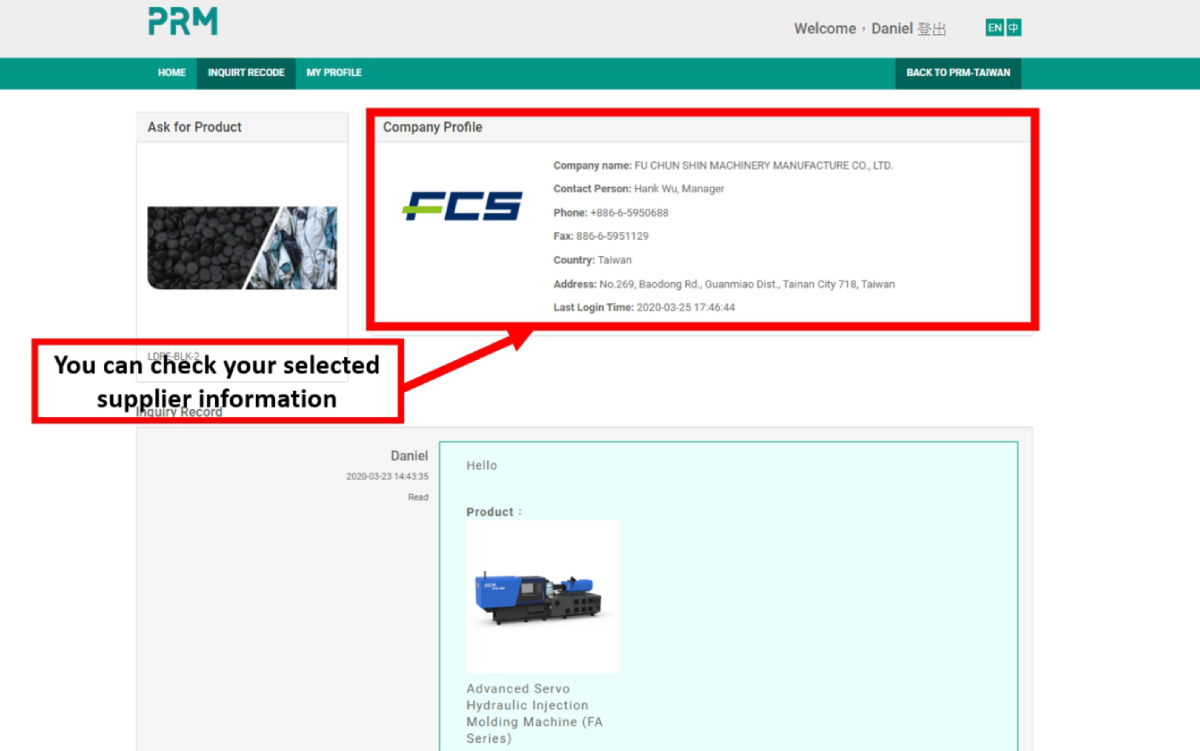Click Country value Taiwan
The image size is (1200, 751).
click(615, 260)
